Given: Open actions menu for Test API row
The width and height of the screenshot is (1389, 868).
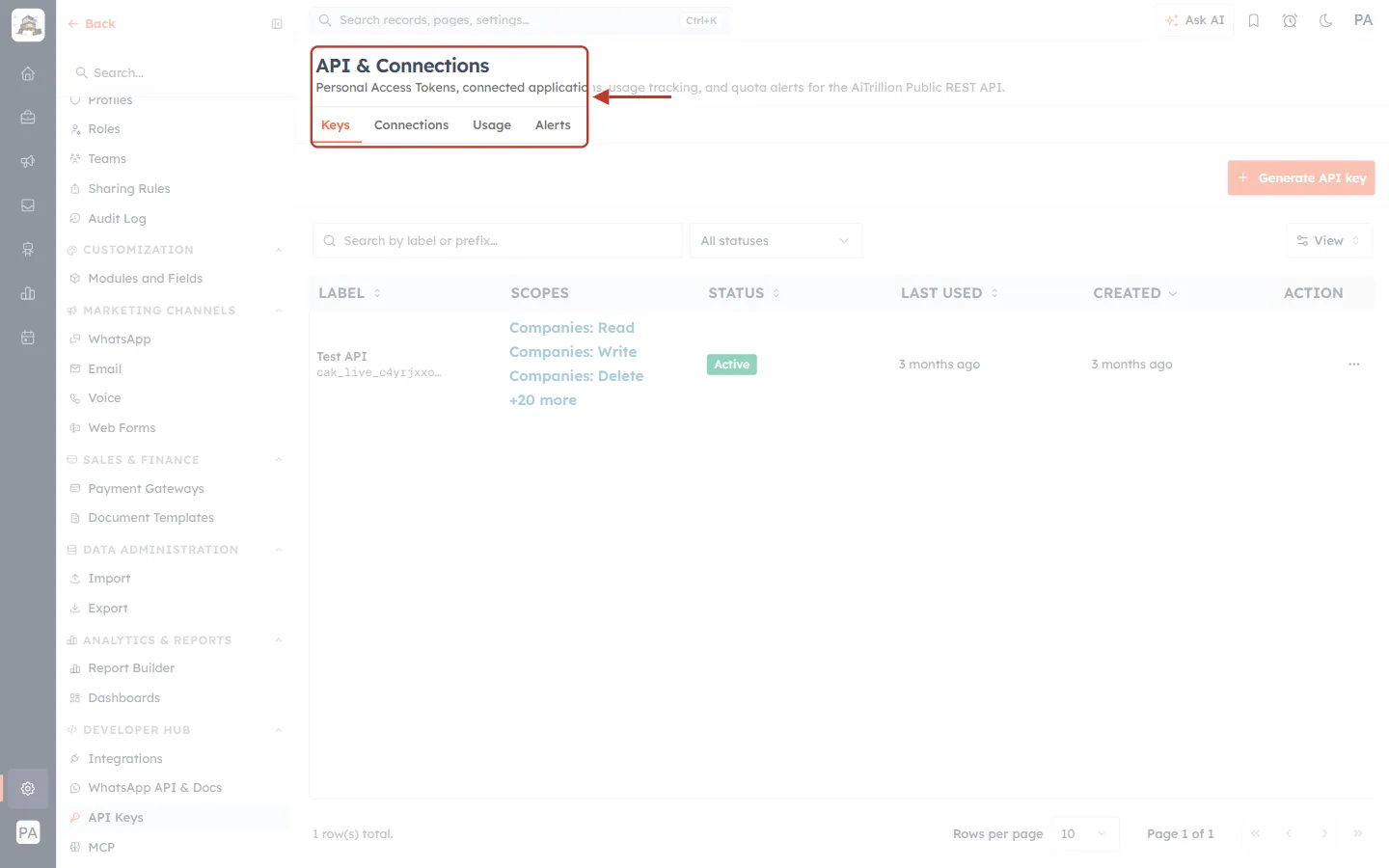Looking at the screenshot, I should (1354, 365).
